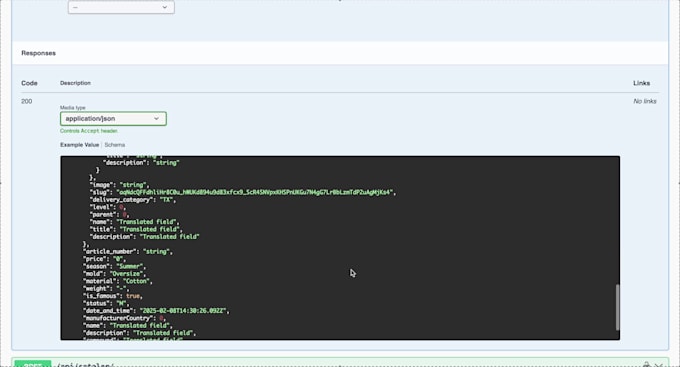Click the "status": "M" line
The image size is (680, 367).
106,303
